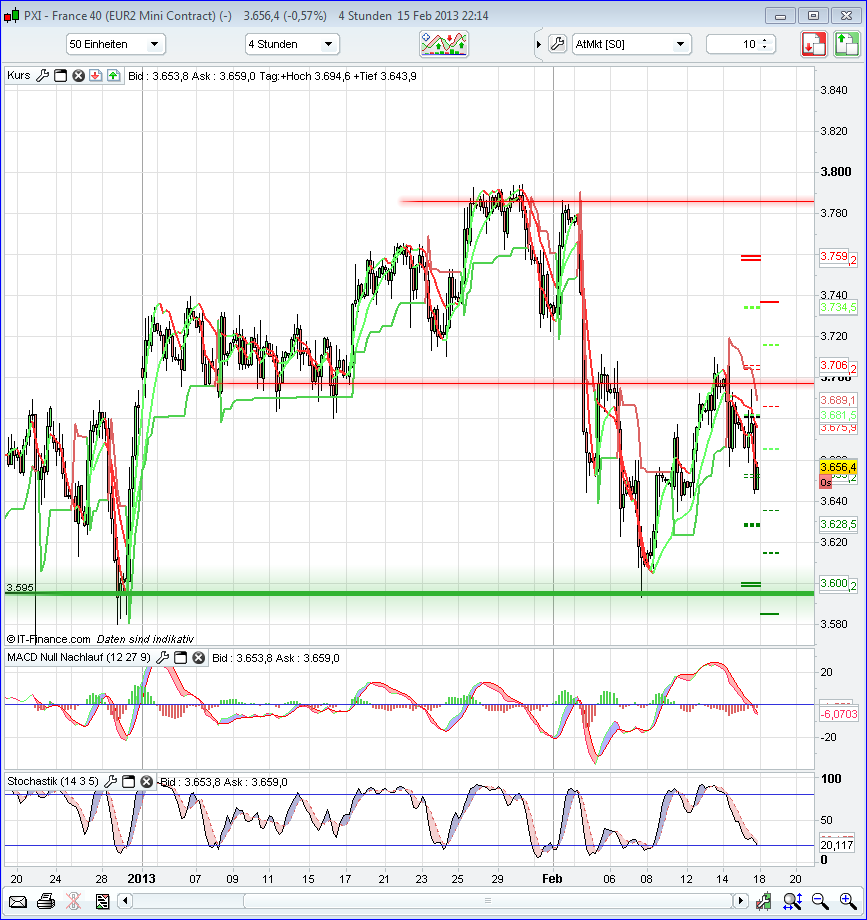Click the 3.628,5 green price label

[x=838, y=524]
